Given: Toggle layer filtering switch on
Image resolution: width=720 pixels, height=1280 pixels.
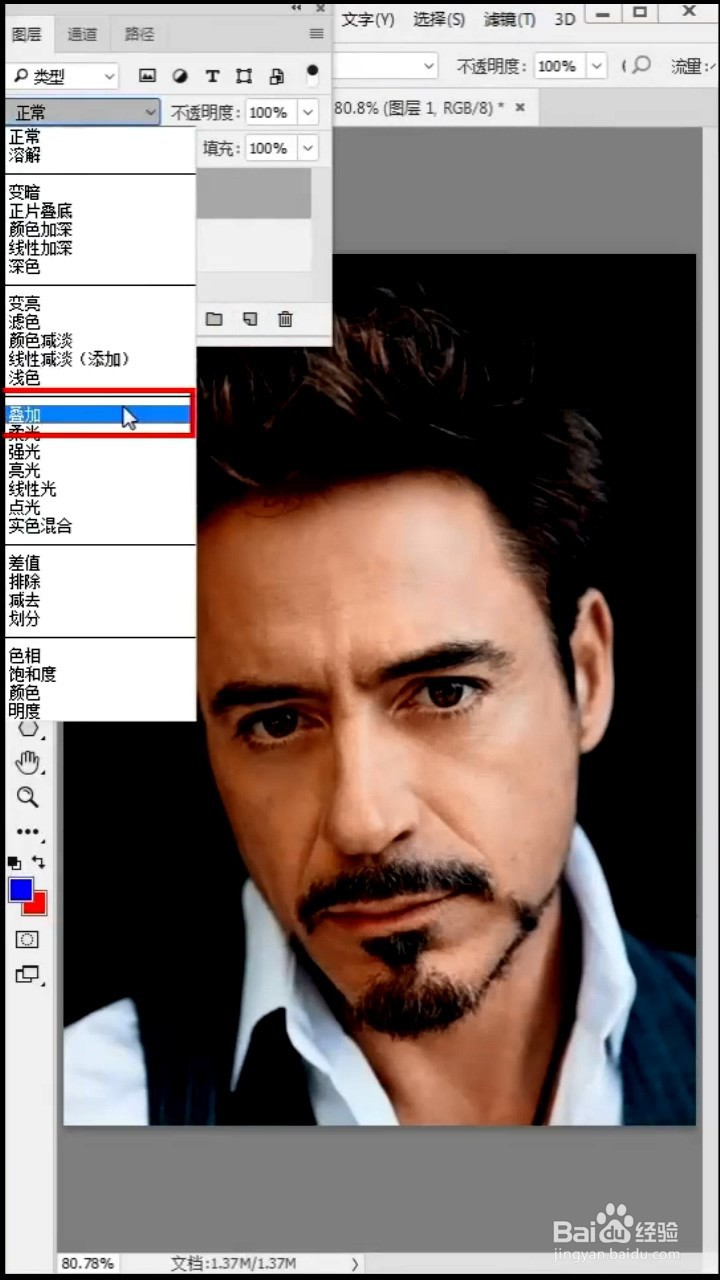Looking at the screenshot, I should [x=313, y=75].
